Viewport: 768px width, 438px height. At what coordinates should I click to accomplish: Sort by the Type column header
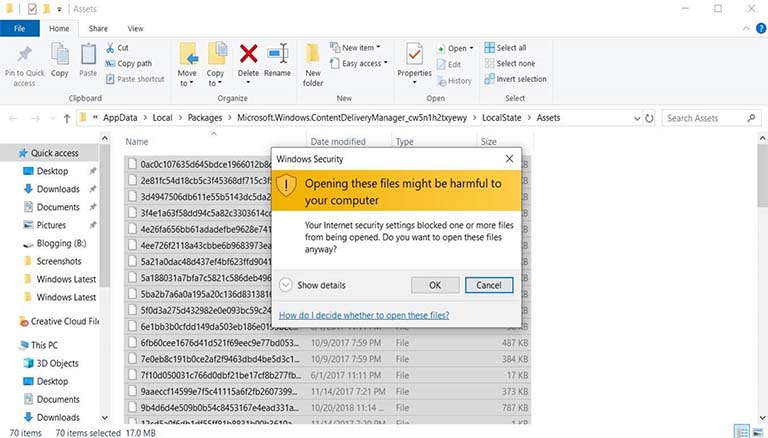(x=405, y=142)
